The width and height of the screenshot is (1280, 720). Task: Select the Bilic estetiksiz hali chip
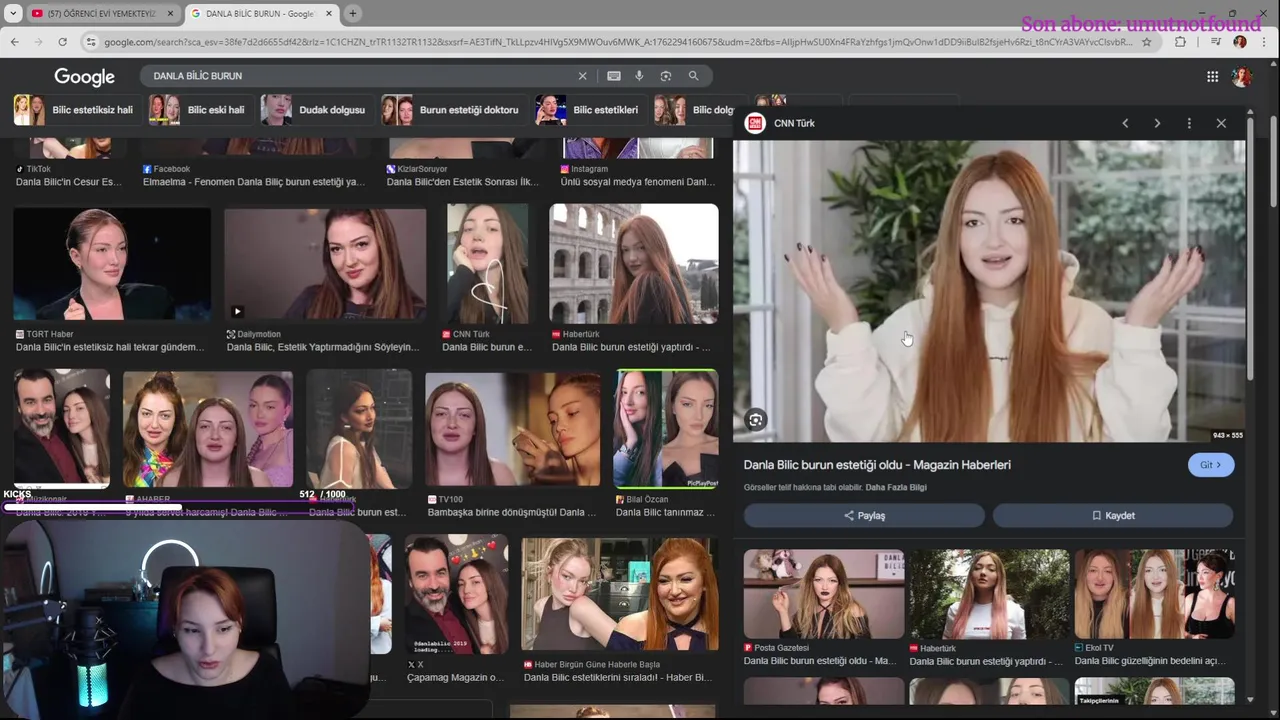pyautogui.click(x=76, y=110)
